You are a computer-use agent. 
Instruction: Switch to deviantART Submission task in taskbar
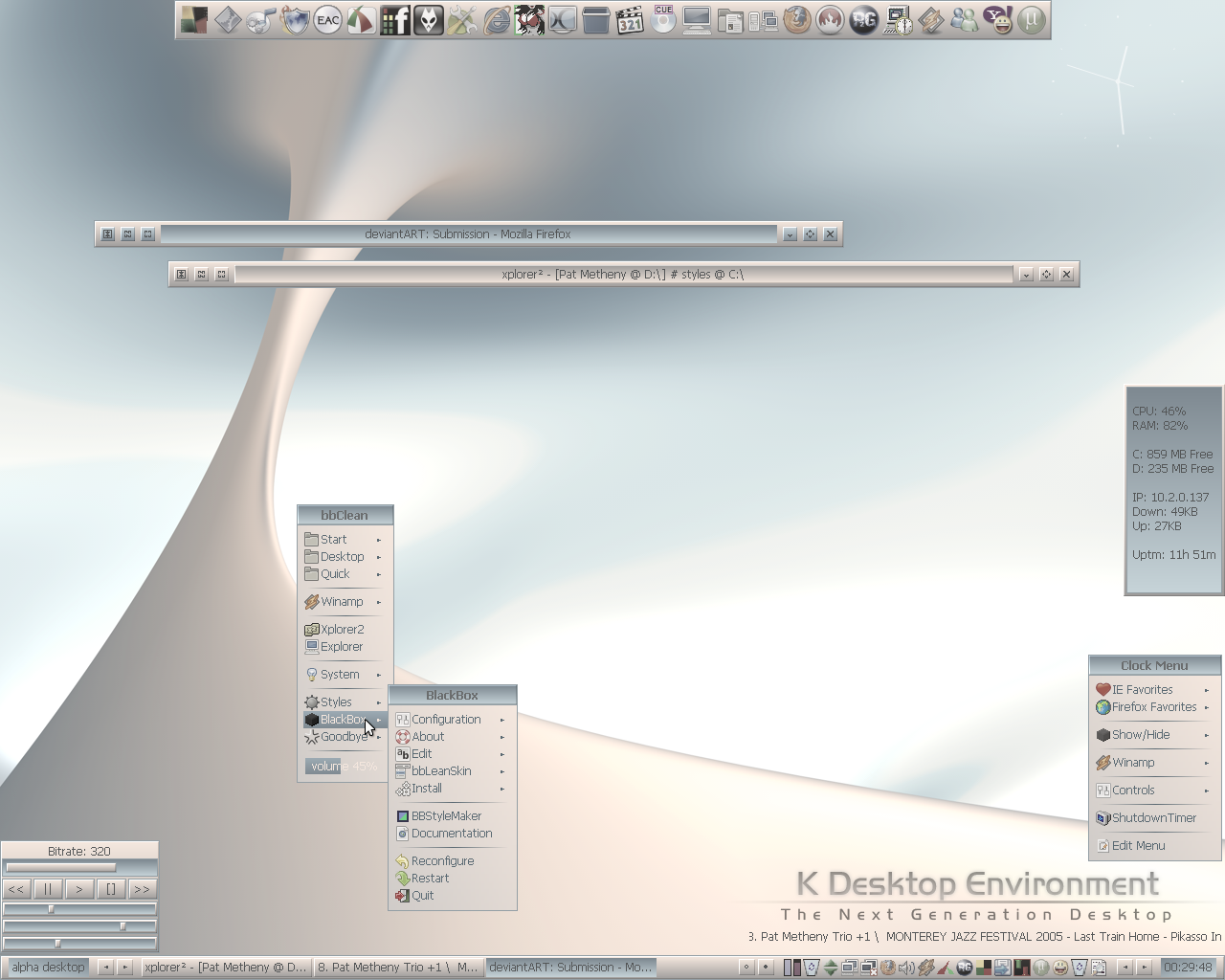click(571, 968)
